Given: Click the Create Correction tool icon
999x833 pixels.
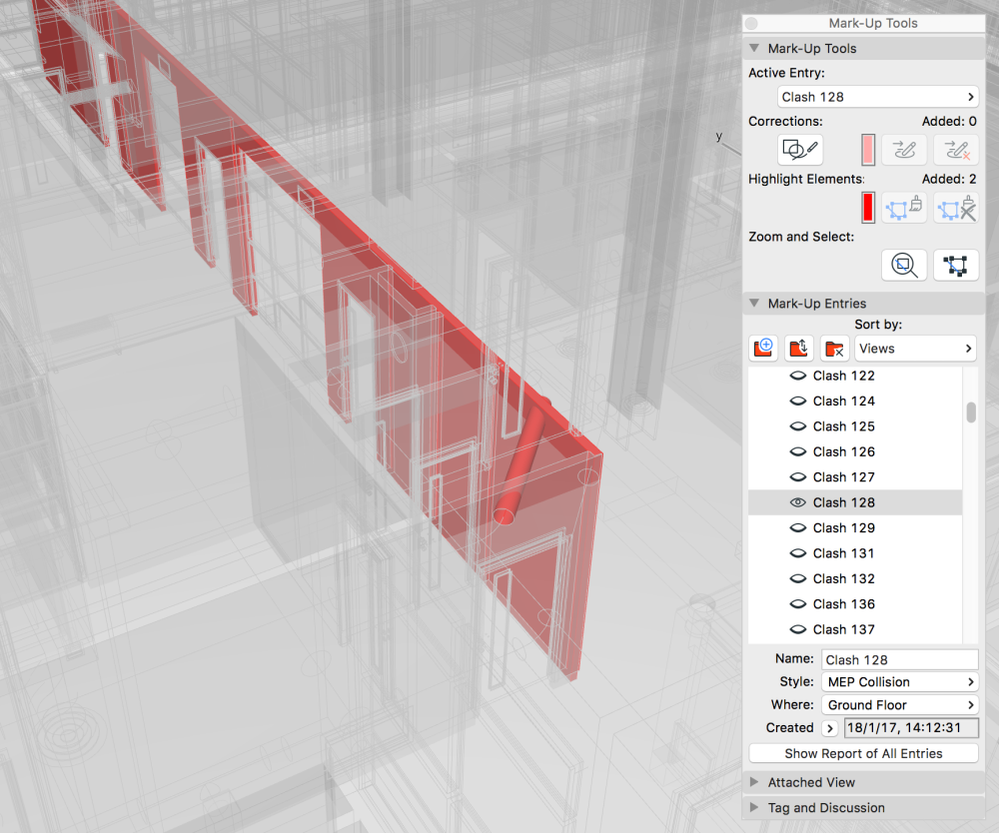Looking at the screenshot, I should tap(800, 150).
